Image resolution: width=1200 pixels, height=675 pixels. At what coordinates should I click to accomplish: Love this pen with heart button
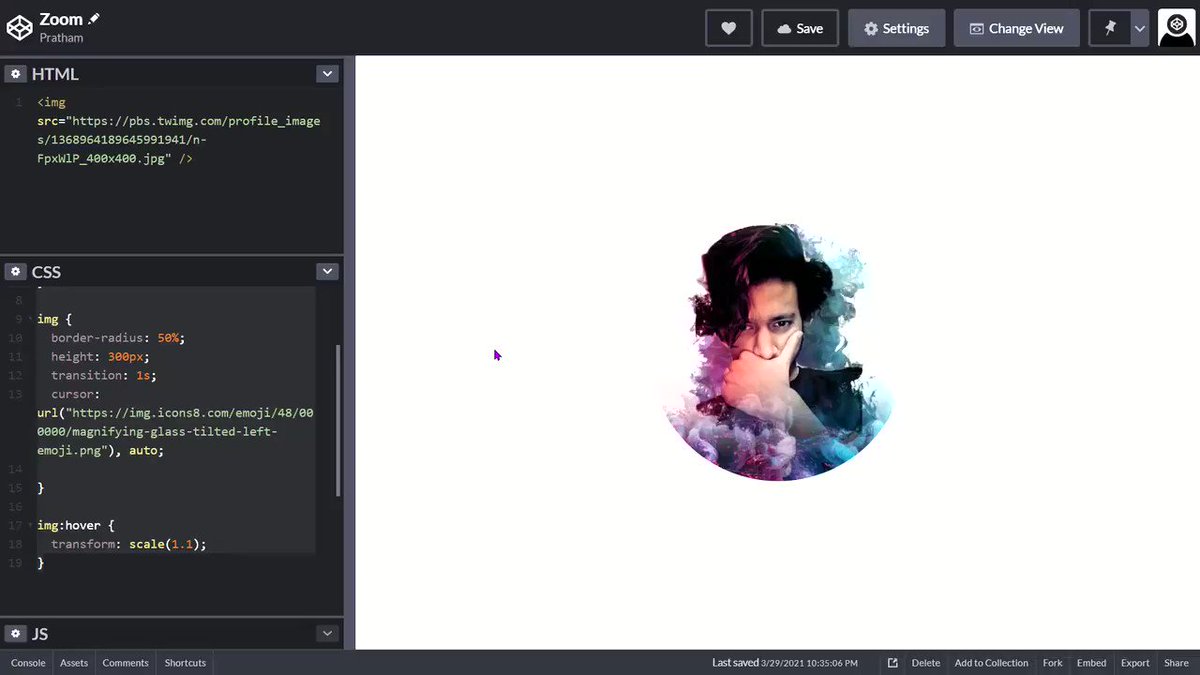pos(728,28)
